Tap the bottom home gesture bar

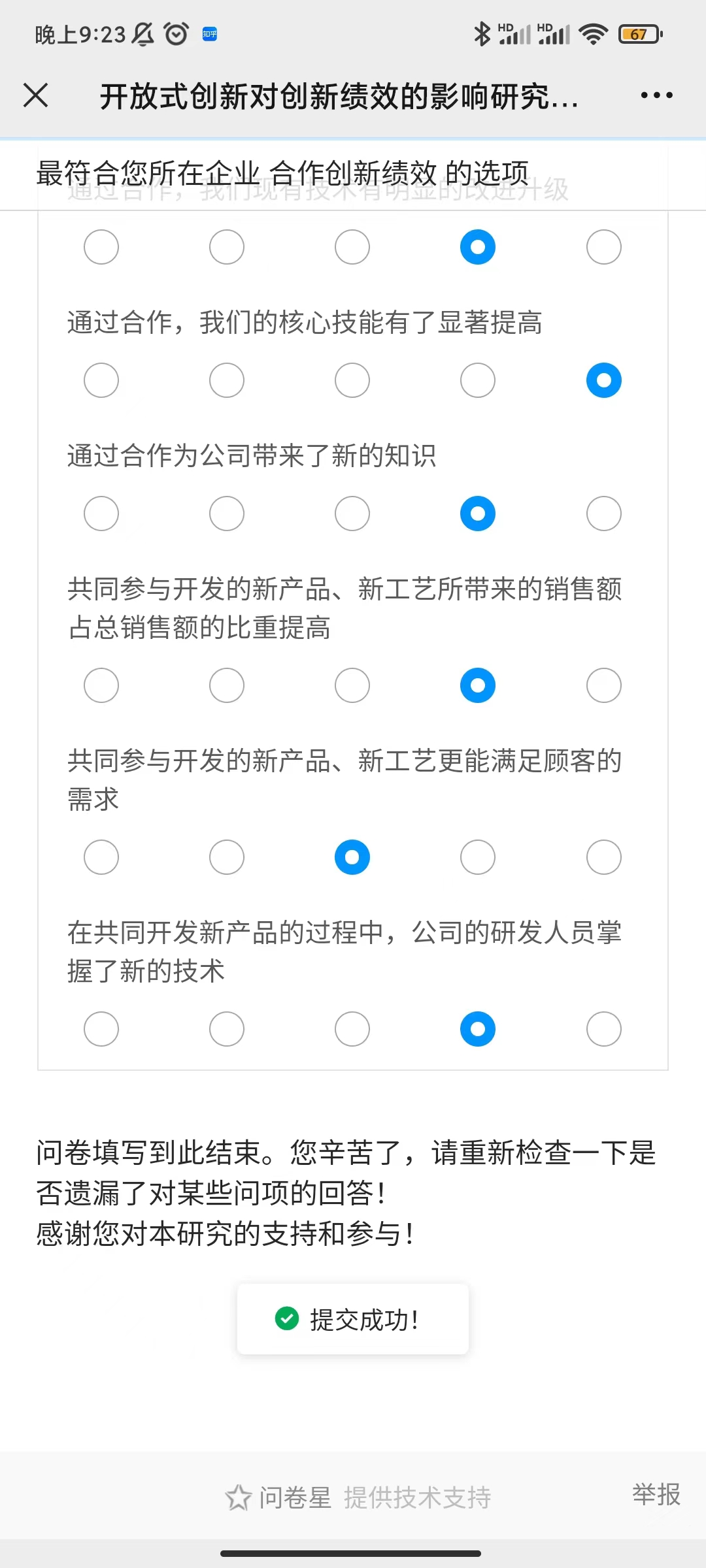[351, 1554]
